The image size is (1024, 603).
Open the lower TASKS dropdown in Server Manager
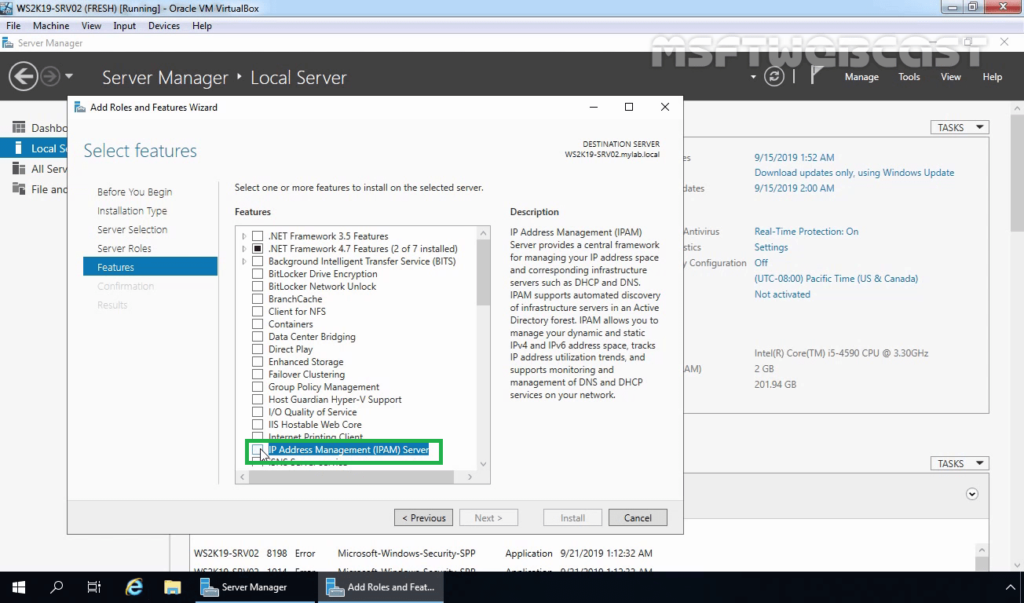pos(959,463)
